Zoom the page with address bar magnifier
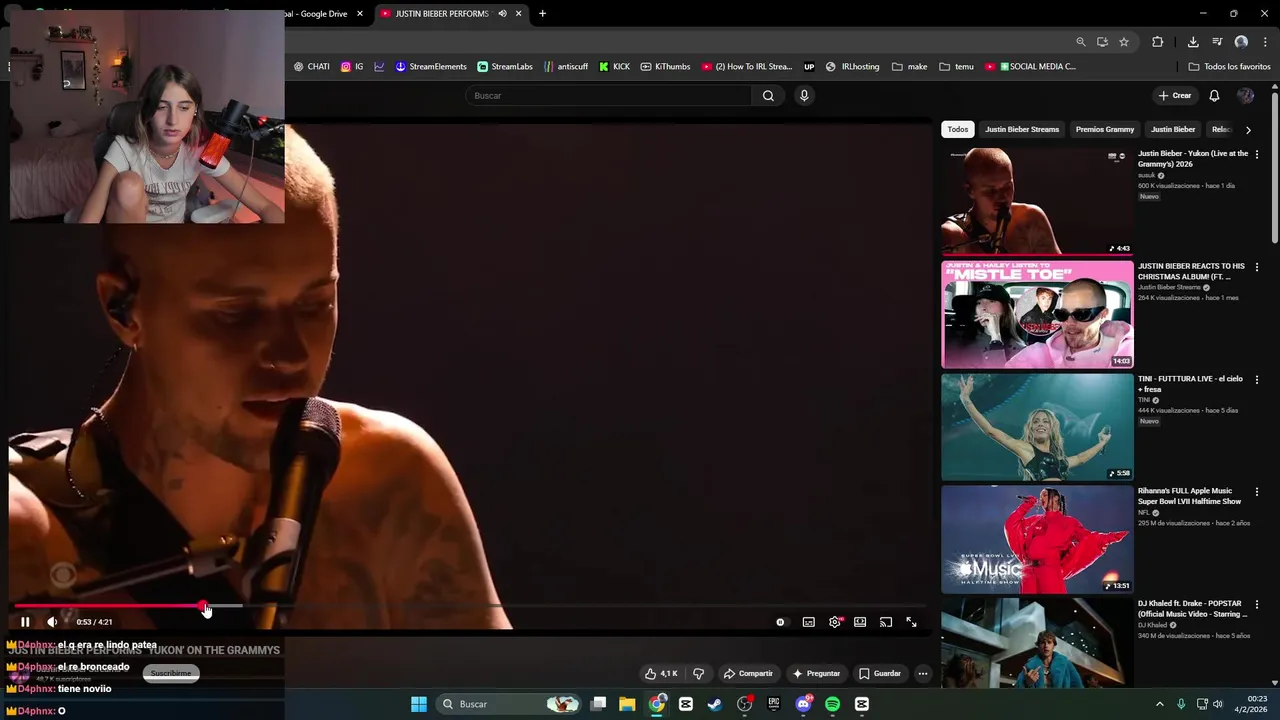This screenshot has height=720, width=1280. [1081, 42]
